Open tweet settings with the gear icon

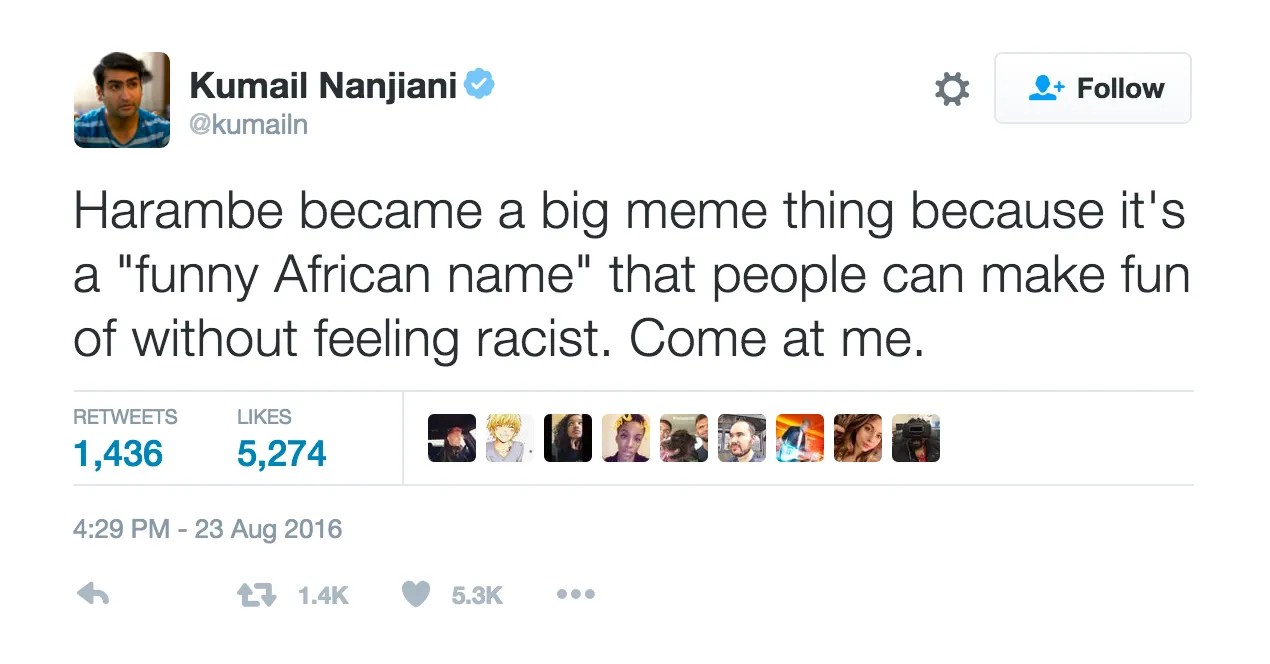[951, 88]
